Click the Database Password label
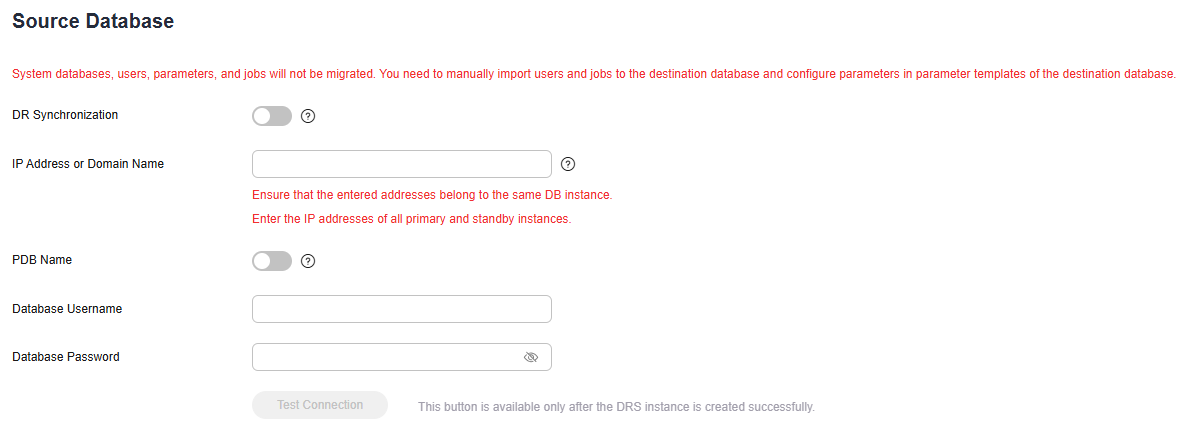 tap(66, 356)
